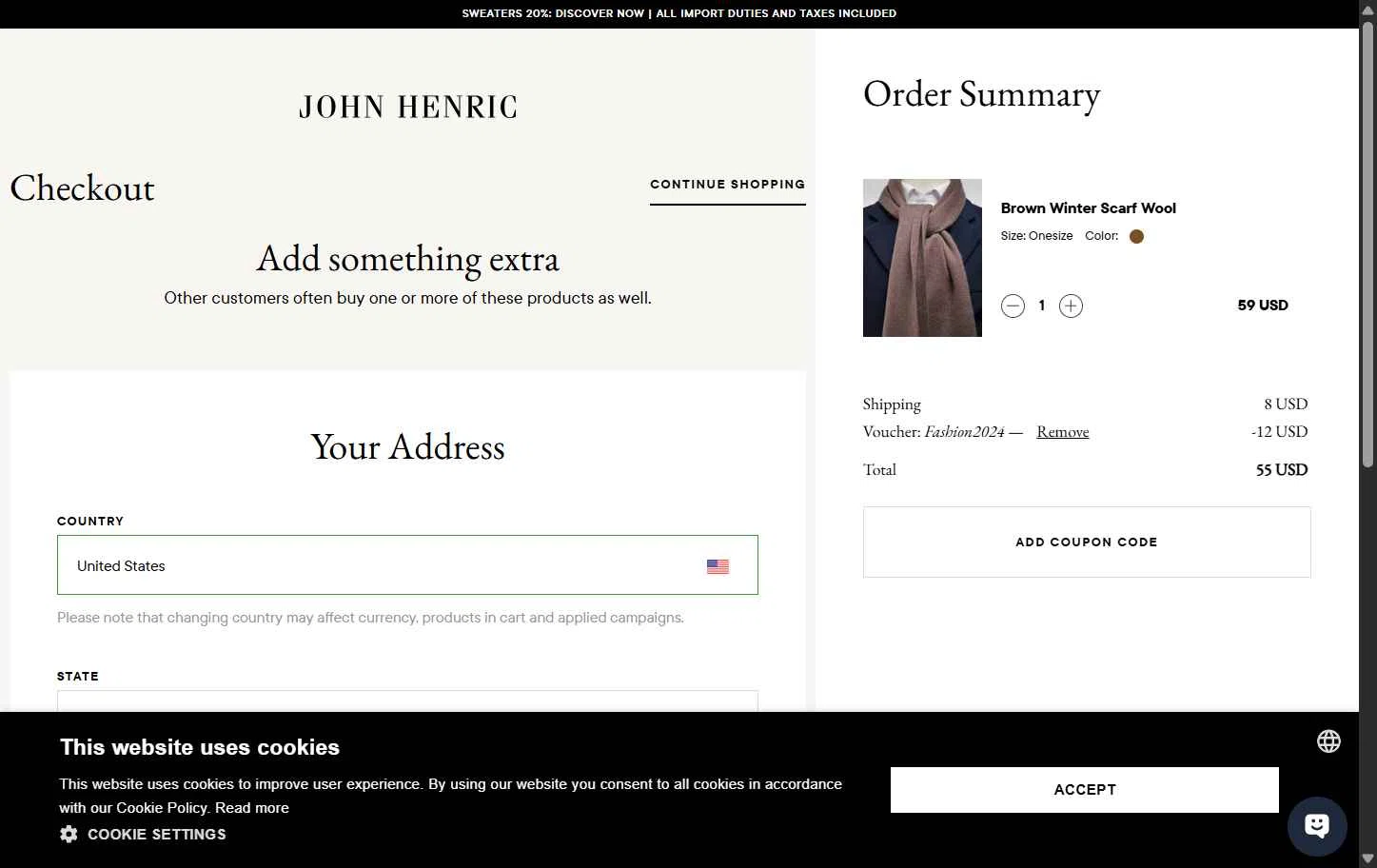Click the State input field
Image resolution: width=1377 pixels, height=868 pixels.
coord(407,701)
